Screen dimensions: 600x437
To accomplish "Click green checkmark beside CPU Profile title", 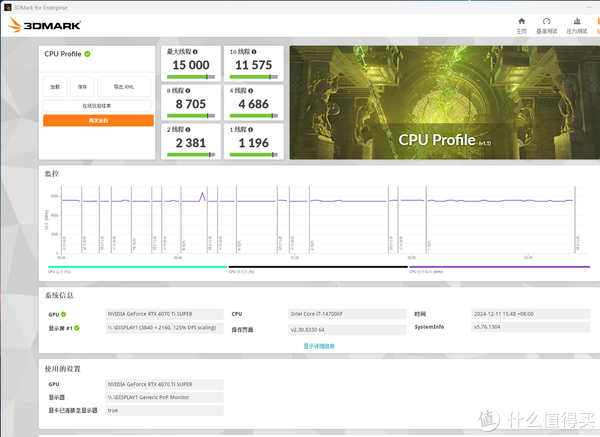I will pos(87,54).
